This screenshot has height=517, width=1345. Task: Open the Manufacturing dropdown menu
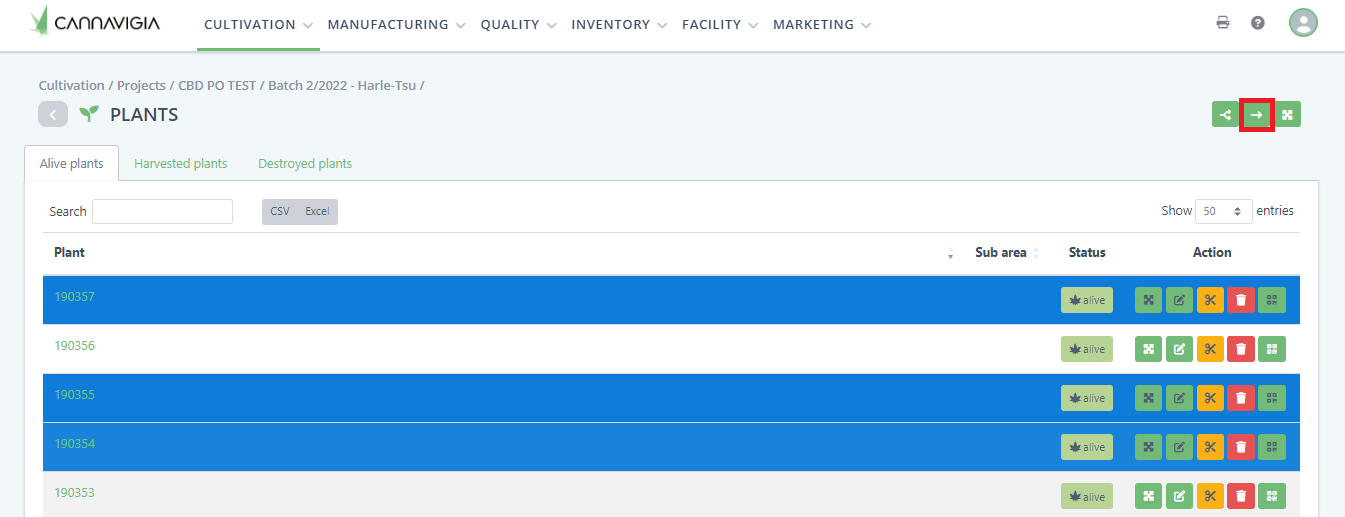click(x=396, y=25)
